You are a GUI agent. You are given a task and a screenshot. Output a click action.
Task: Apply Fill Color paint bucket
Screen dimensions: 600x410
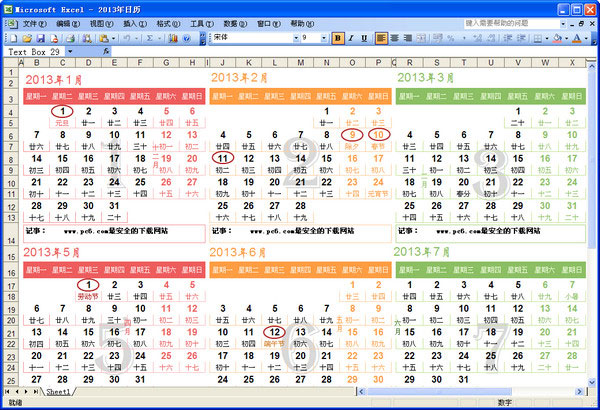[x=558, y=38]
